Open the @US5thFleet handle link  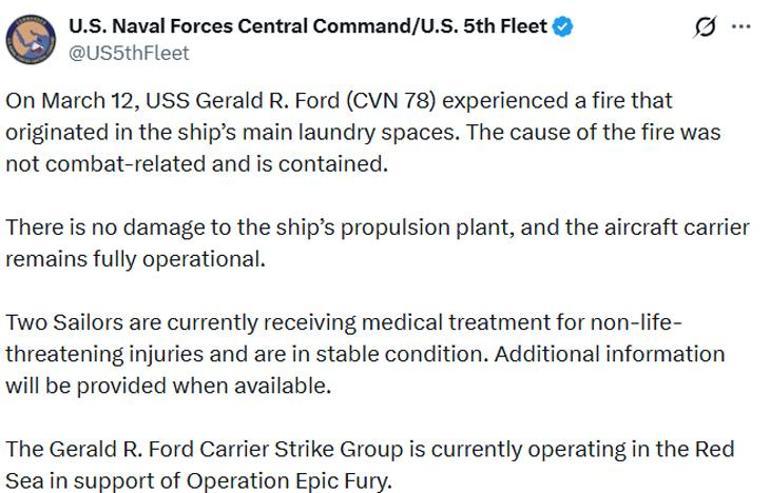pos(127,53)
